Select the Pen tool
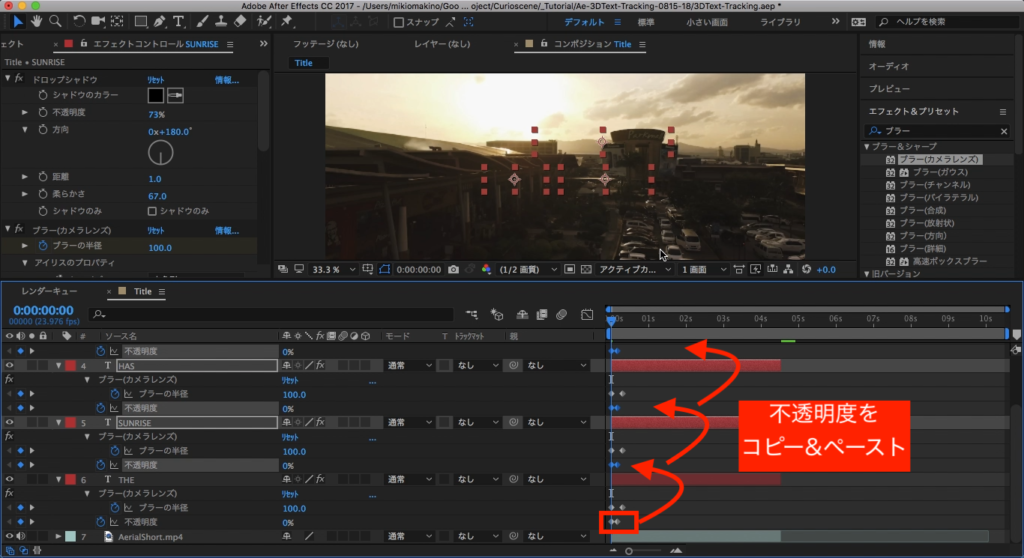 159,22
